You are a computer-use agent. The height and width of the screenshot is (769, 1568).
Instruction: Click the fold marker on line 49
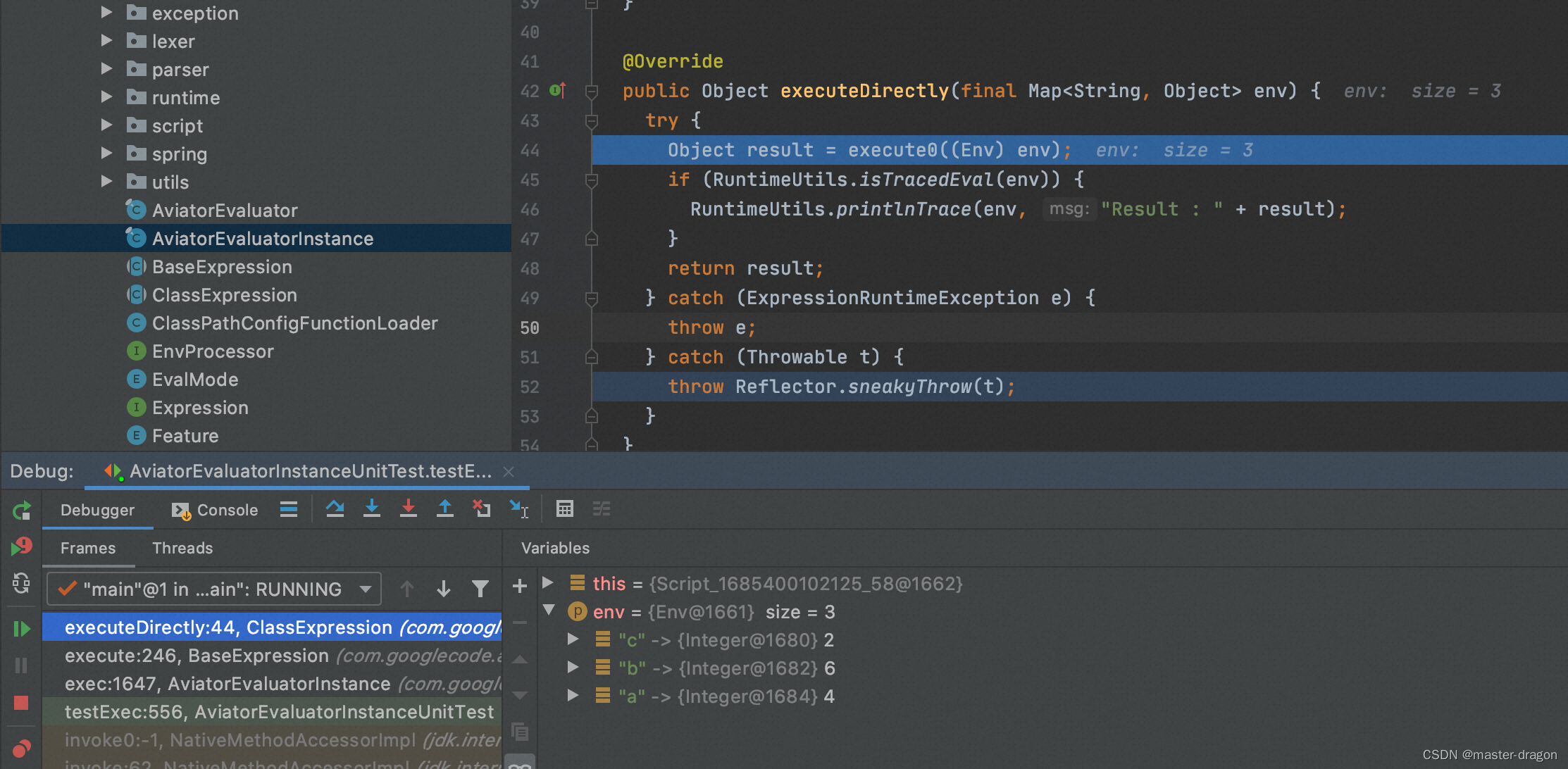coord(592,299)
